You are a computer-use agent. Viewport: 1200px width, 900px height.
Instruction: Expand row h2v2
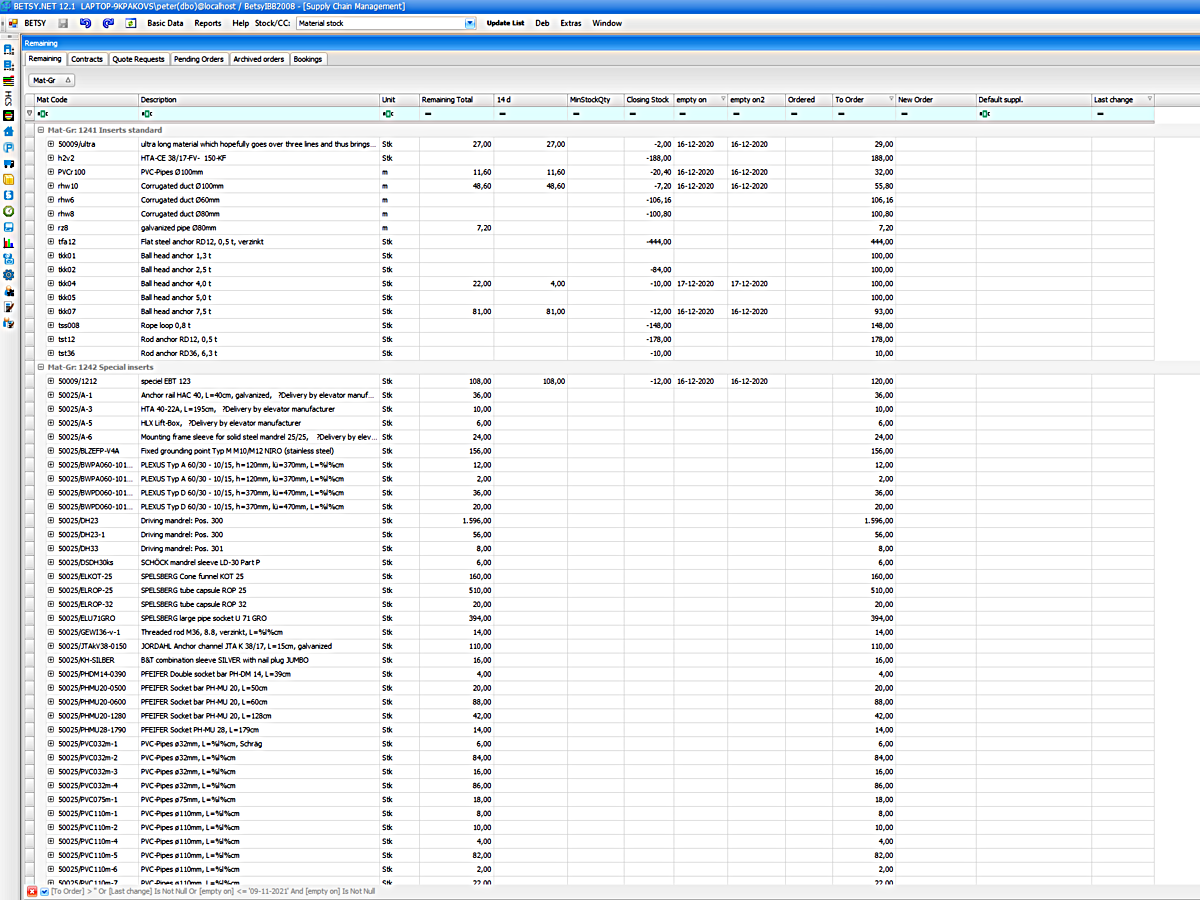tap(51, 158)
